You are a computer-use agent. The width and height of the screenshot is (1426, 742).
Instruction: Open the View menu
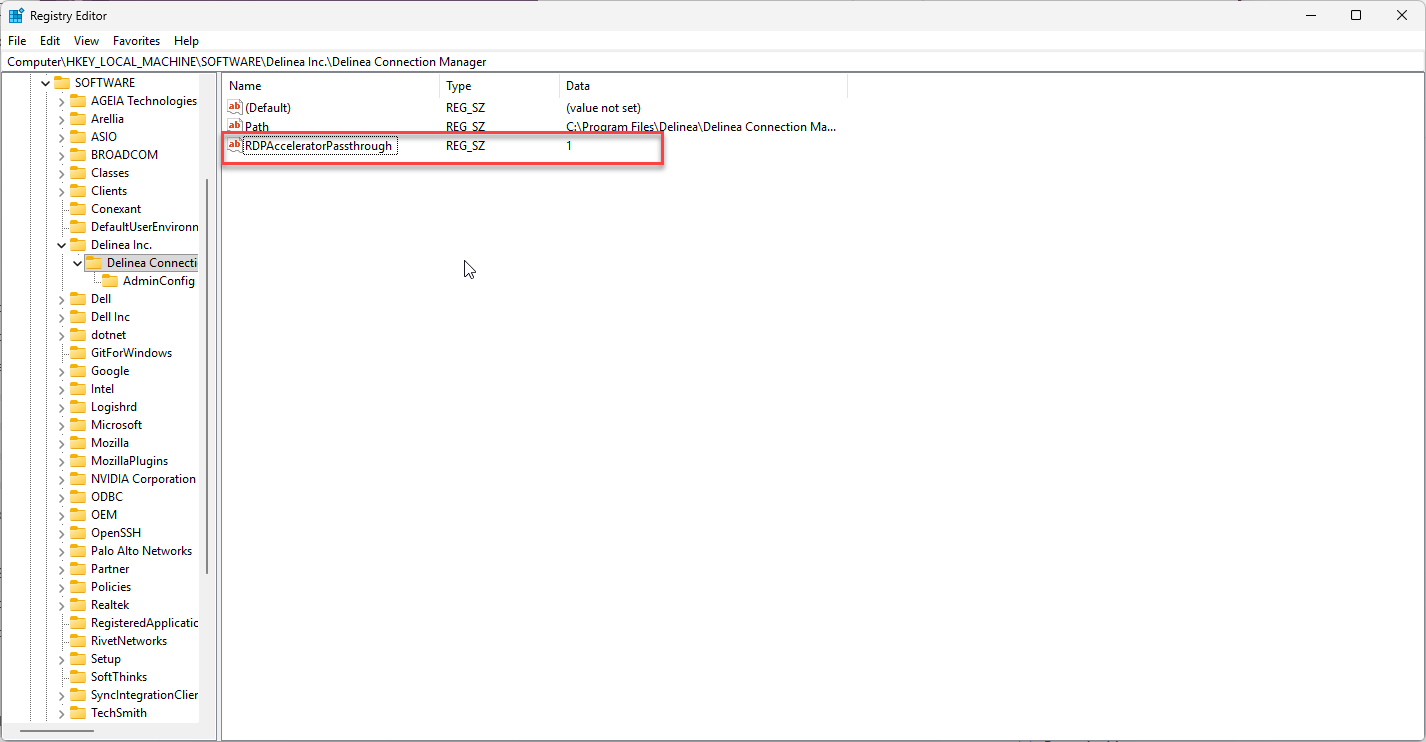coord(86,41)
